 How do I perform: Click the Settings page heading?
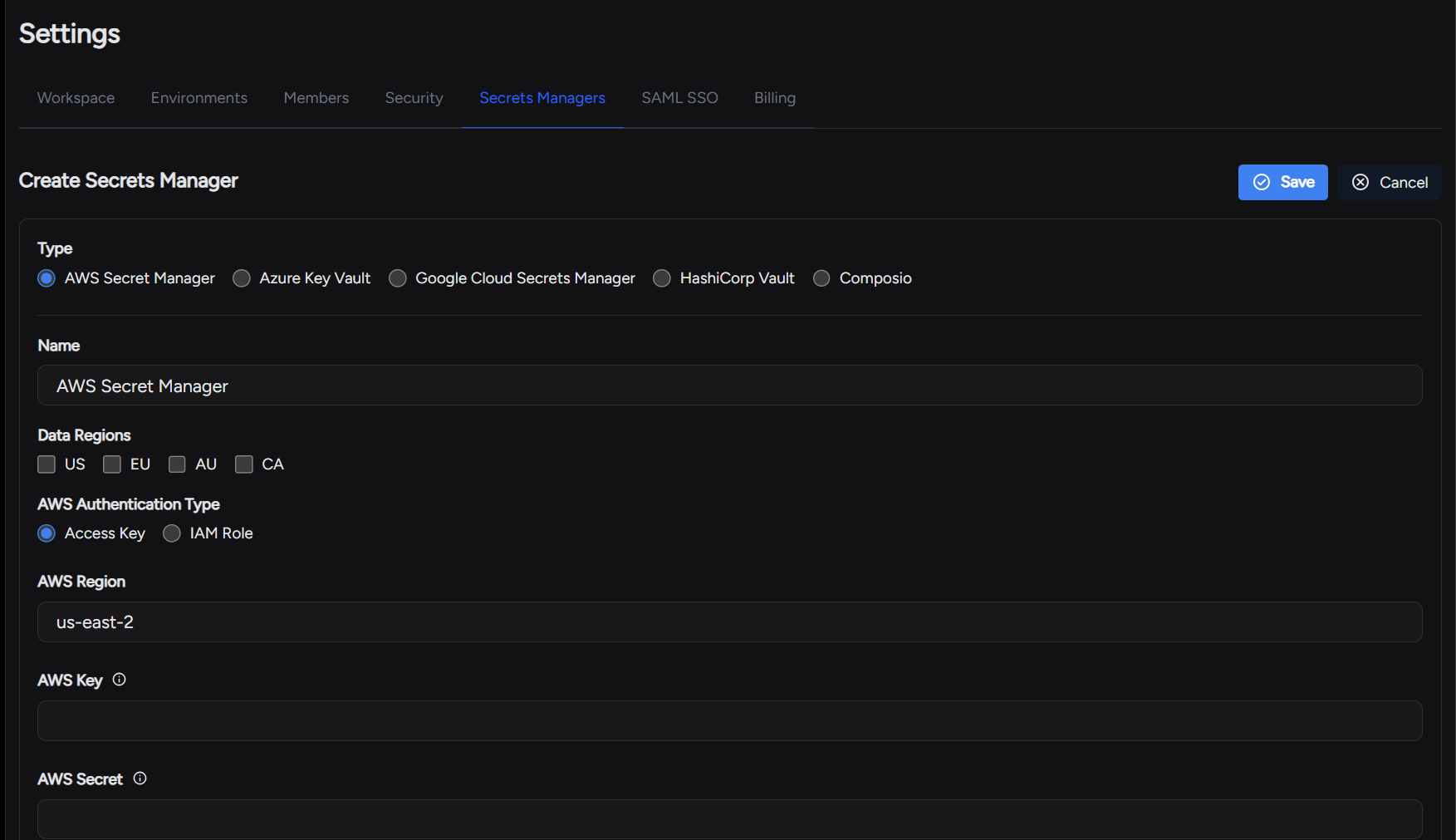click(x=70, y=34)
